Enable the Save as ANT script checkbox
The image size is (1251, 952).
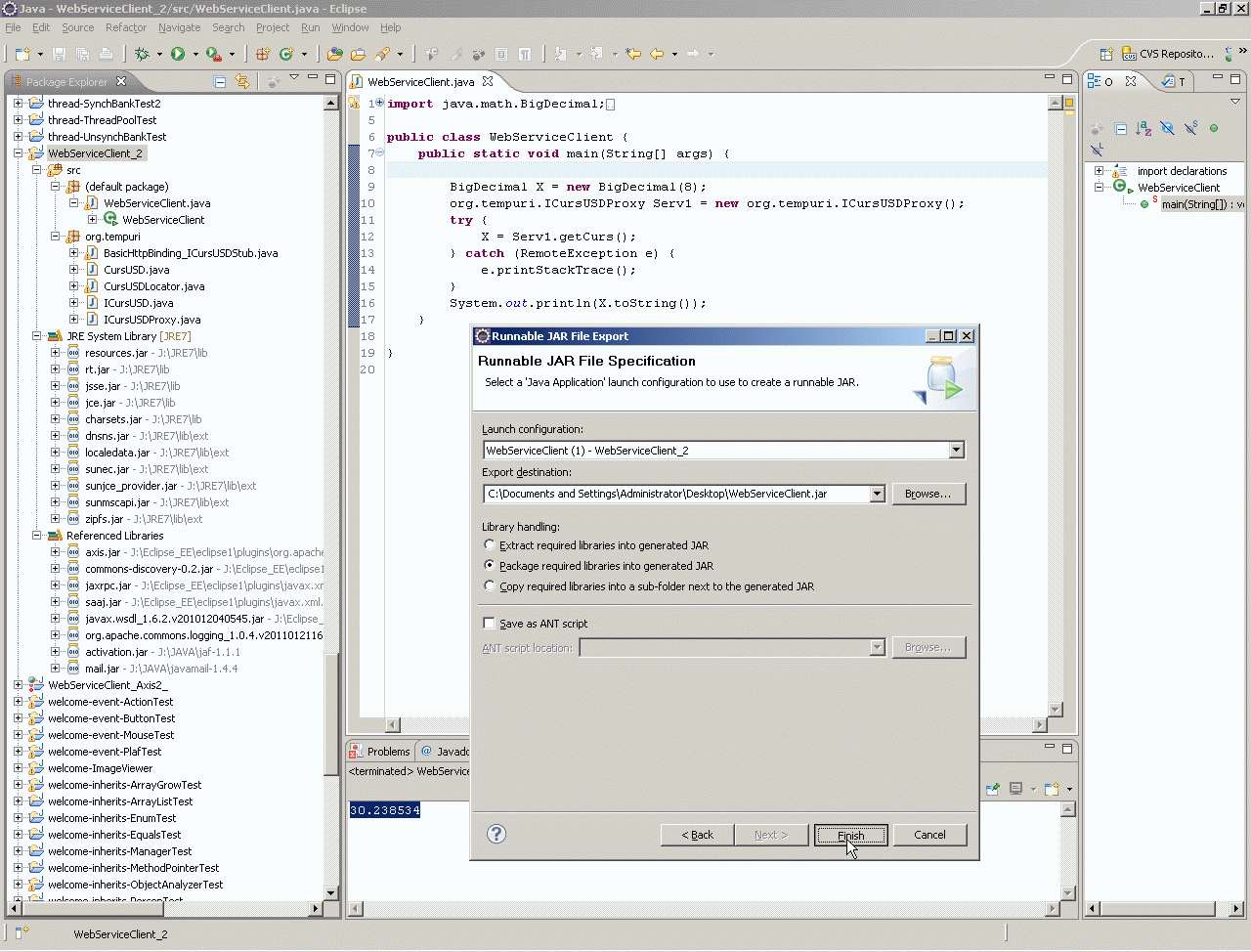490,624
